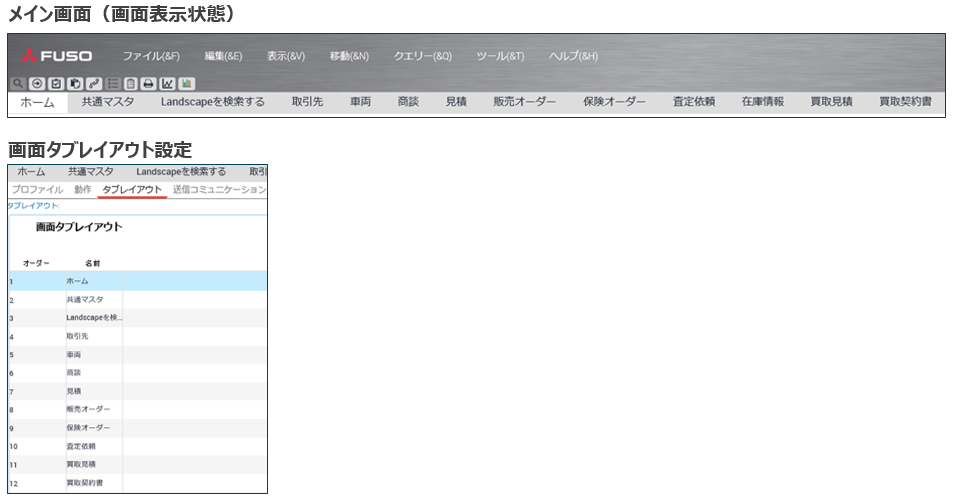956x499 pixels.
Task: Click the clipboard checkmark toolbar icon
Action: [56, 84]
